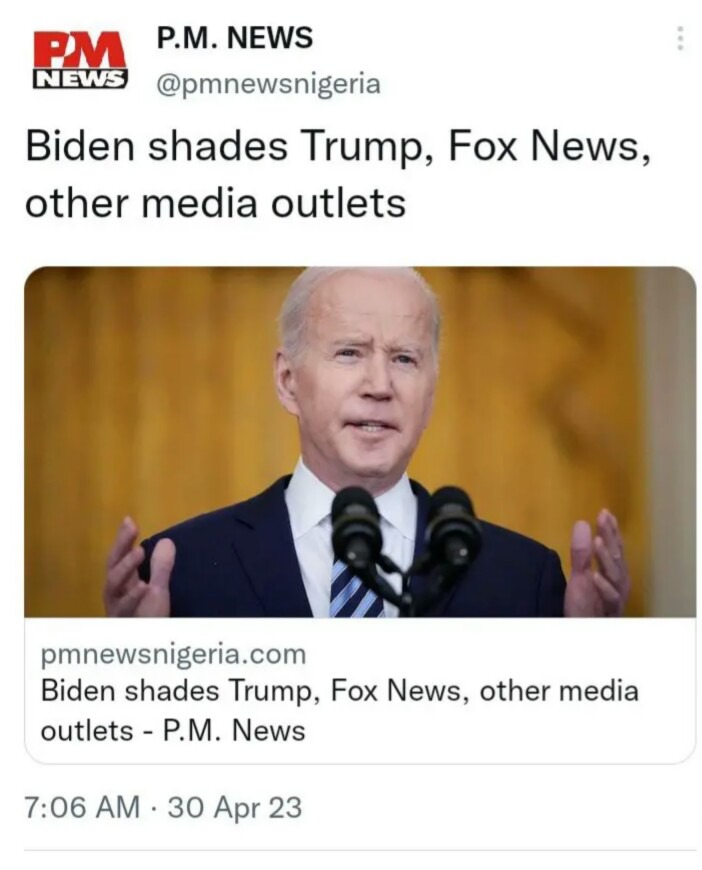Click card text 'outlets - P.M. News'
The height and width of the screenshot is (870, 702).
pos(173,730)
